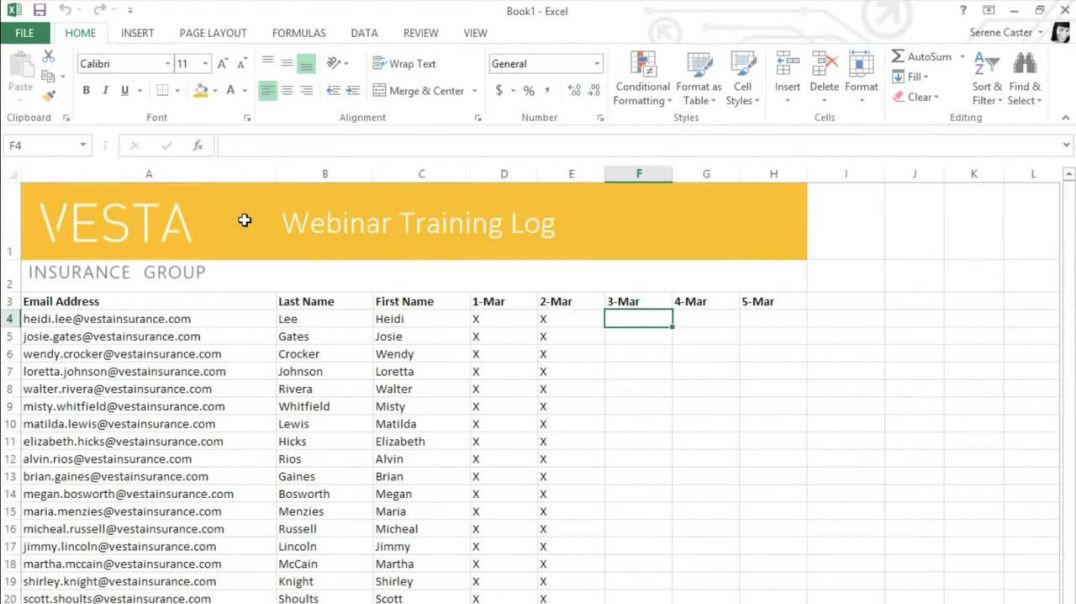This screenshot has height=604, width=1076.
Task: Open Find & Select binoculars menu
Action: [1025, 79]
